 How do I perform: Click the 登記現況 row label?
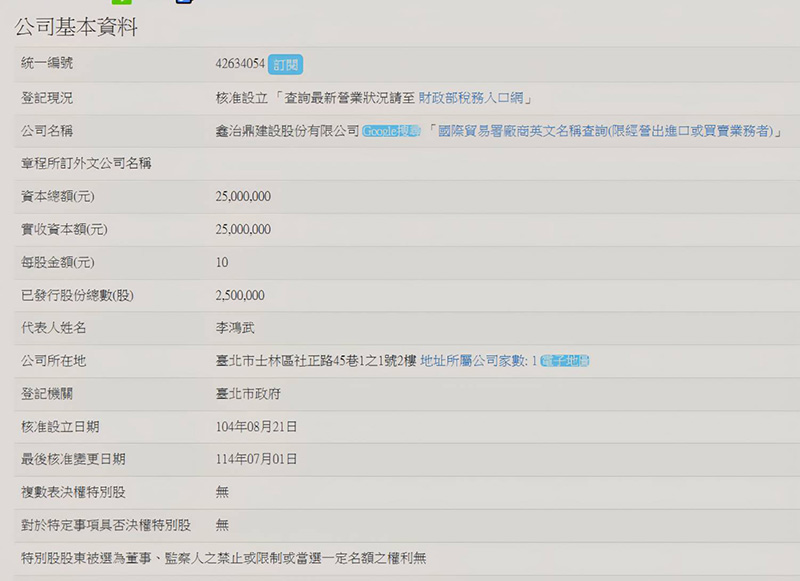tap(47, 98)
